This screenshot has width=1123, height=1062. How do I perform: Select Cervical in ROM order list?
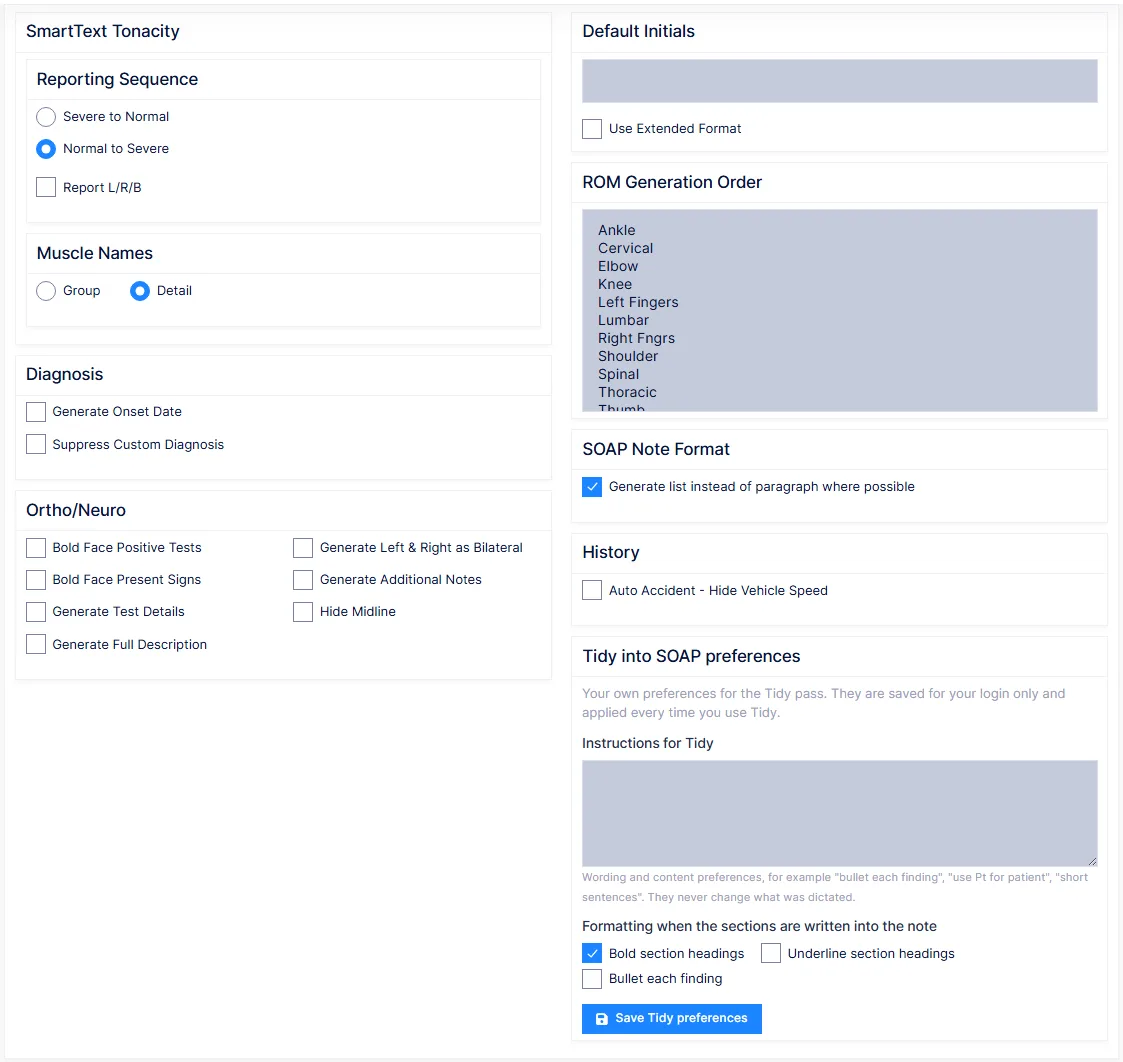(625, 248)
